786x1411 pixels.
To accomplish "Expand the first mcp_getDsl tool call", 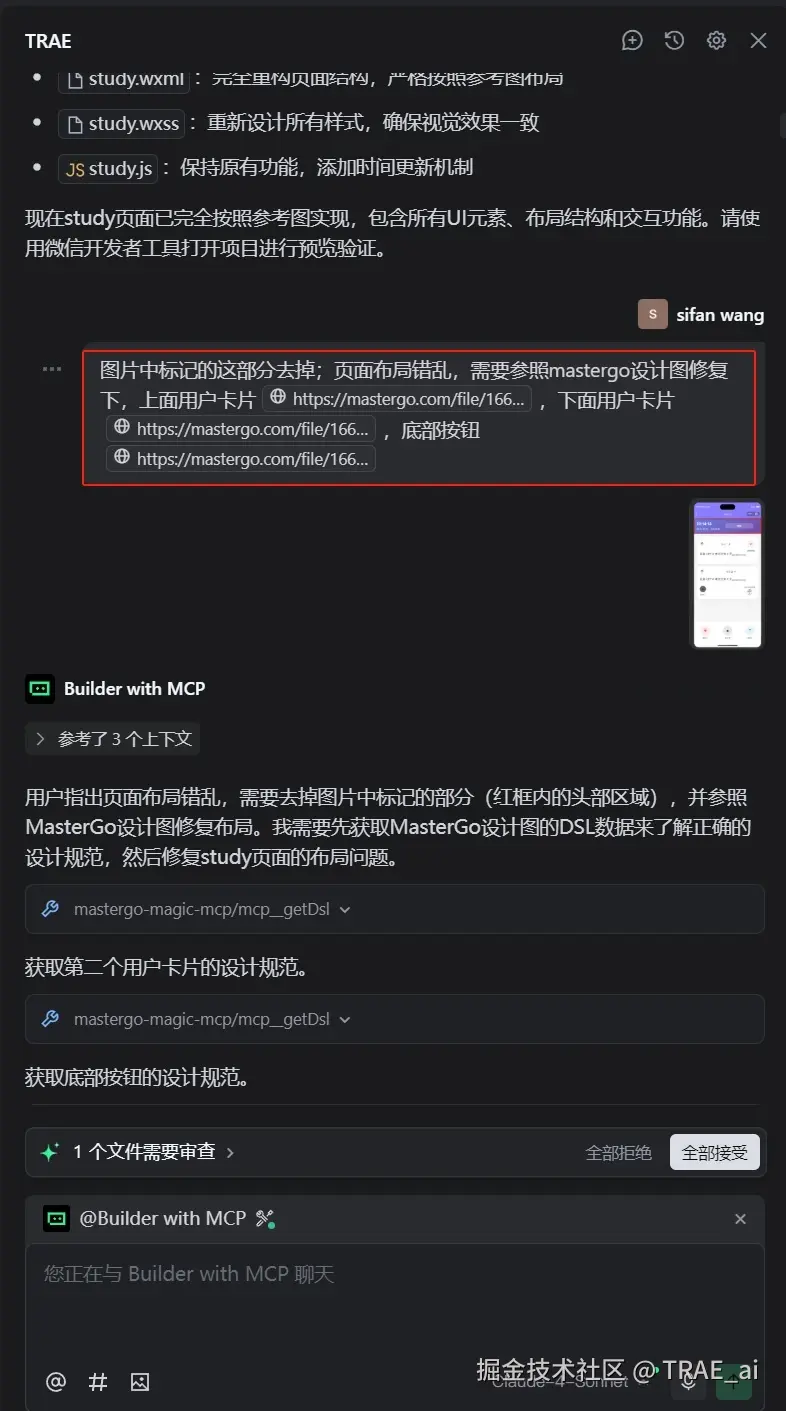I will (x=395, y=909).
